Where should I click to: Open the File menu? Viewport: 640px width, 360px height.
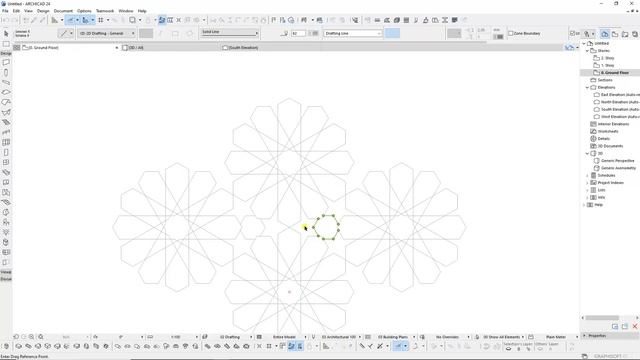click(5, 11)
